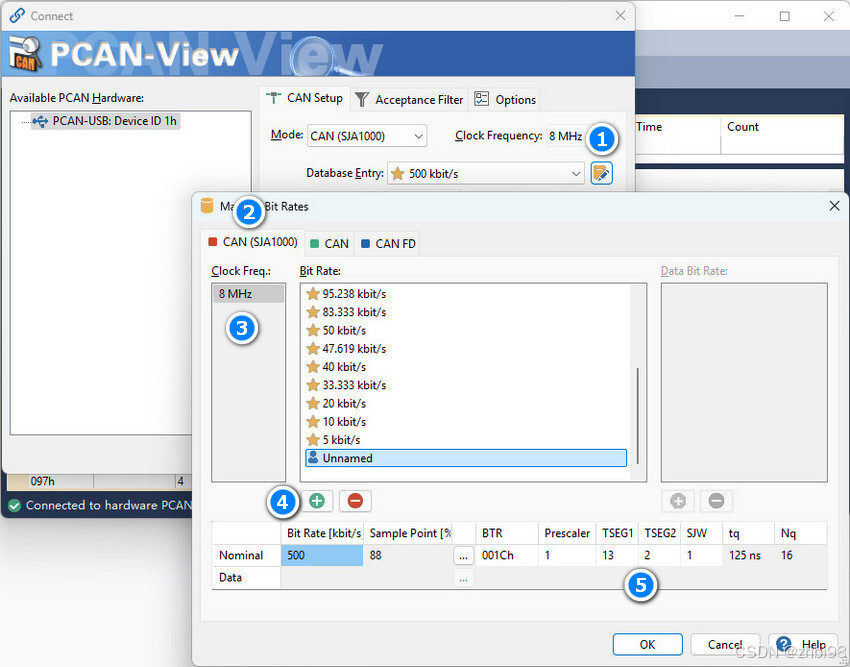850x667 pixels.
Task: Click the red remove bit rate button
Action: [x=355, y=501]
